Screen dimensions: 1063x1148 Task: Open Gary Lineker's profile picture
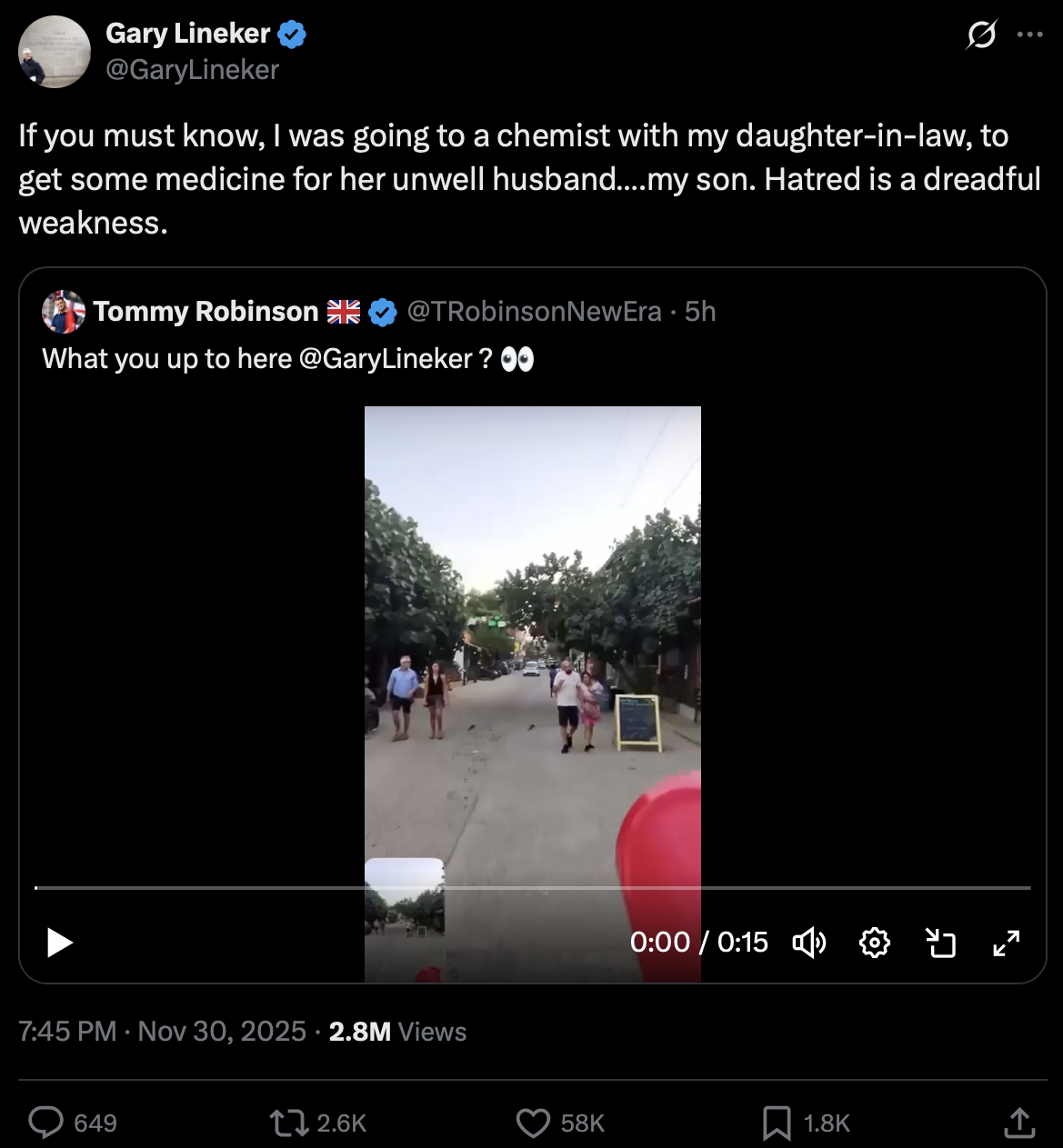[x=55, y=52]
